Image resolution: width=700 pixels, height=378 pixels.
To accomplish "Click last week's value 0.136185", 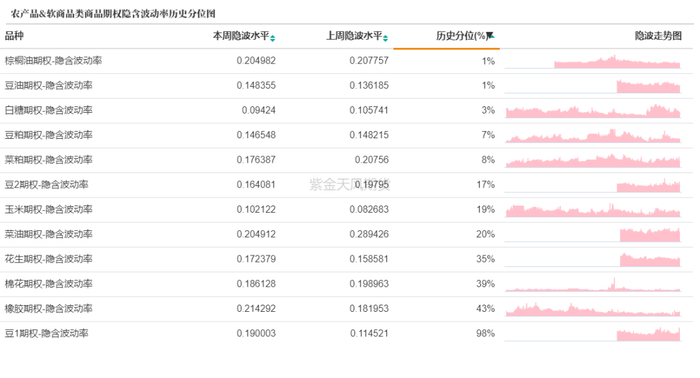I will [369, 85].
